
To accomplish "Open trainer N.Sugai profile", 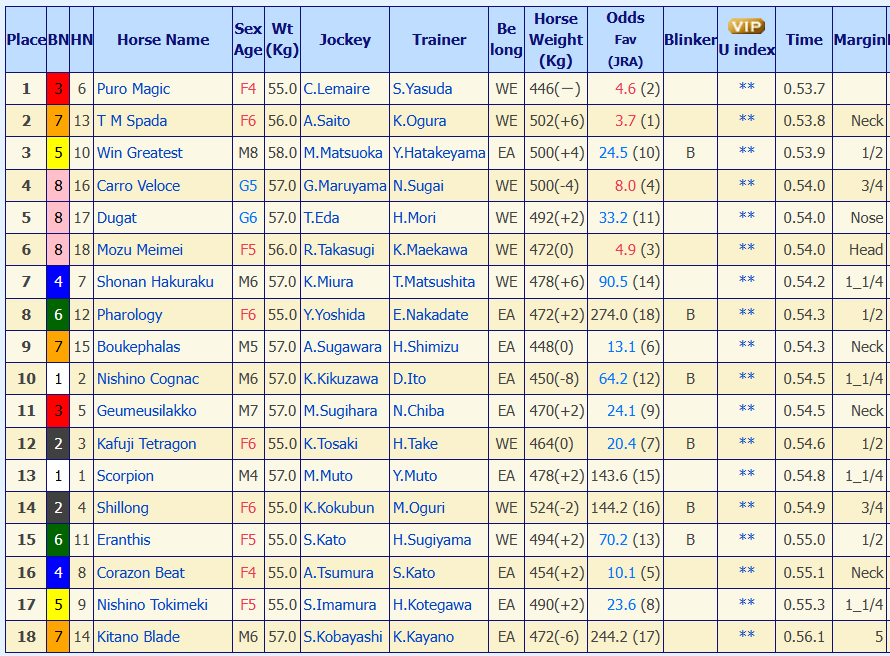I will click(x=418, y=186).
